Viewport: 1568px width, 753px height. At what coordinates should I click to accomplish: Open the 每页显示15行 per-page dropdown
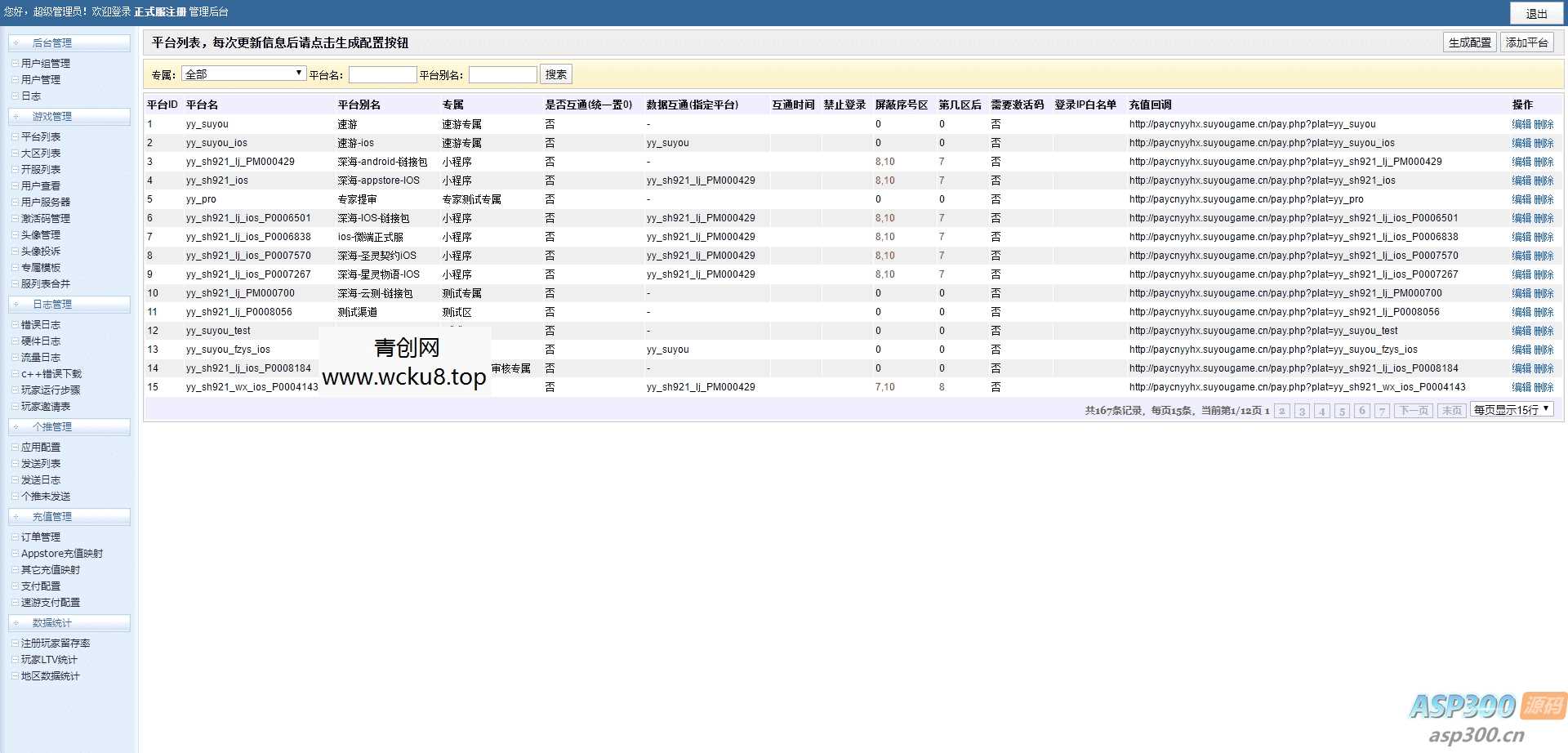1512,409
